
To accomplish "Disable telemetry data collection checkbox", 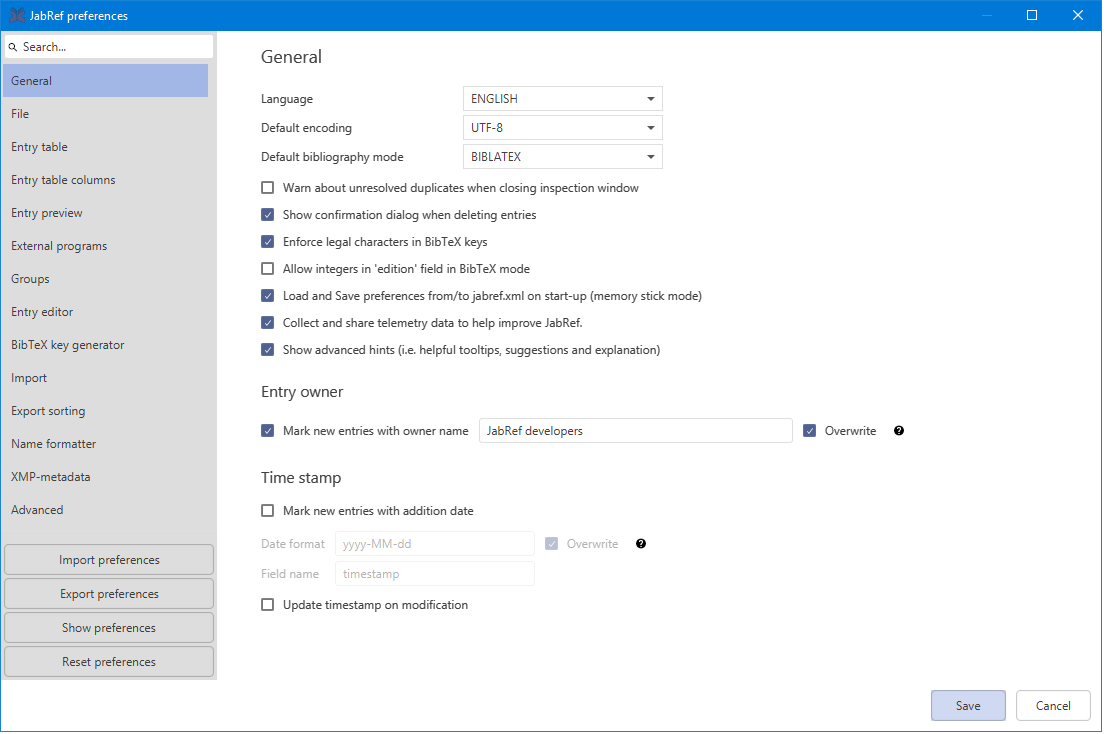I will (267, 323).
